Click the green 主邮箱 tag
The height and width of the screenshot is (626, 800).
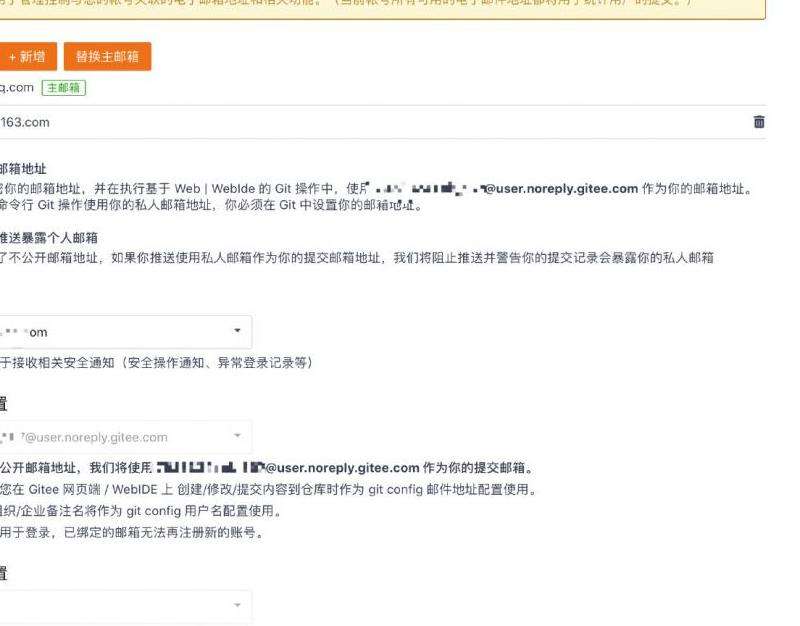65,88
